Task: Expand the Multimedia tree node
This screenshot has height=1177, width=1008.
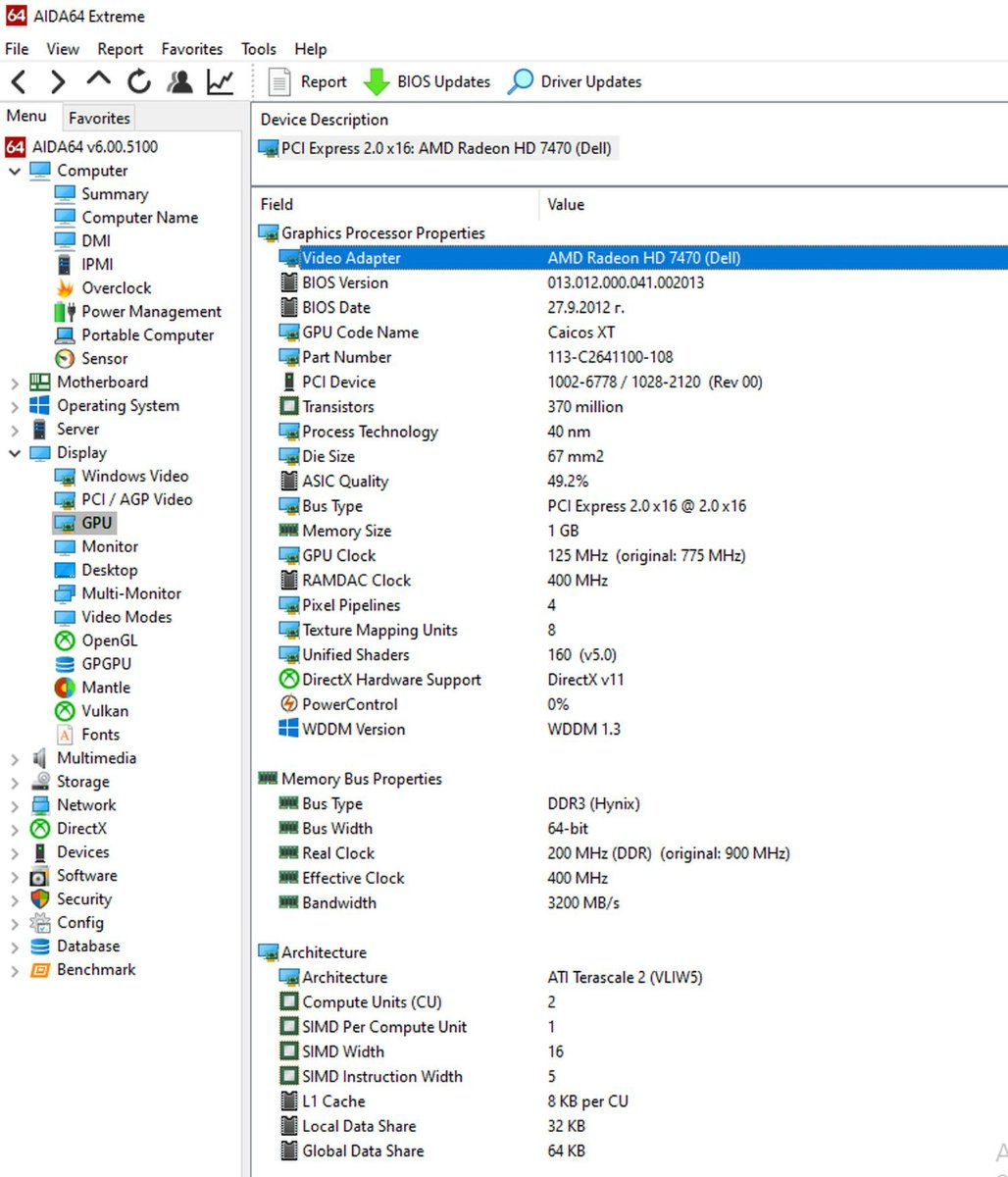Action: (14, 758)
